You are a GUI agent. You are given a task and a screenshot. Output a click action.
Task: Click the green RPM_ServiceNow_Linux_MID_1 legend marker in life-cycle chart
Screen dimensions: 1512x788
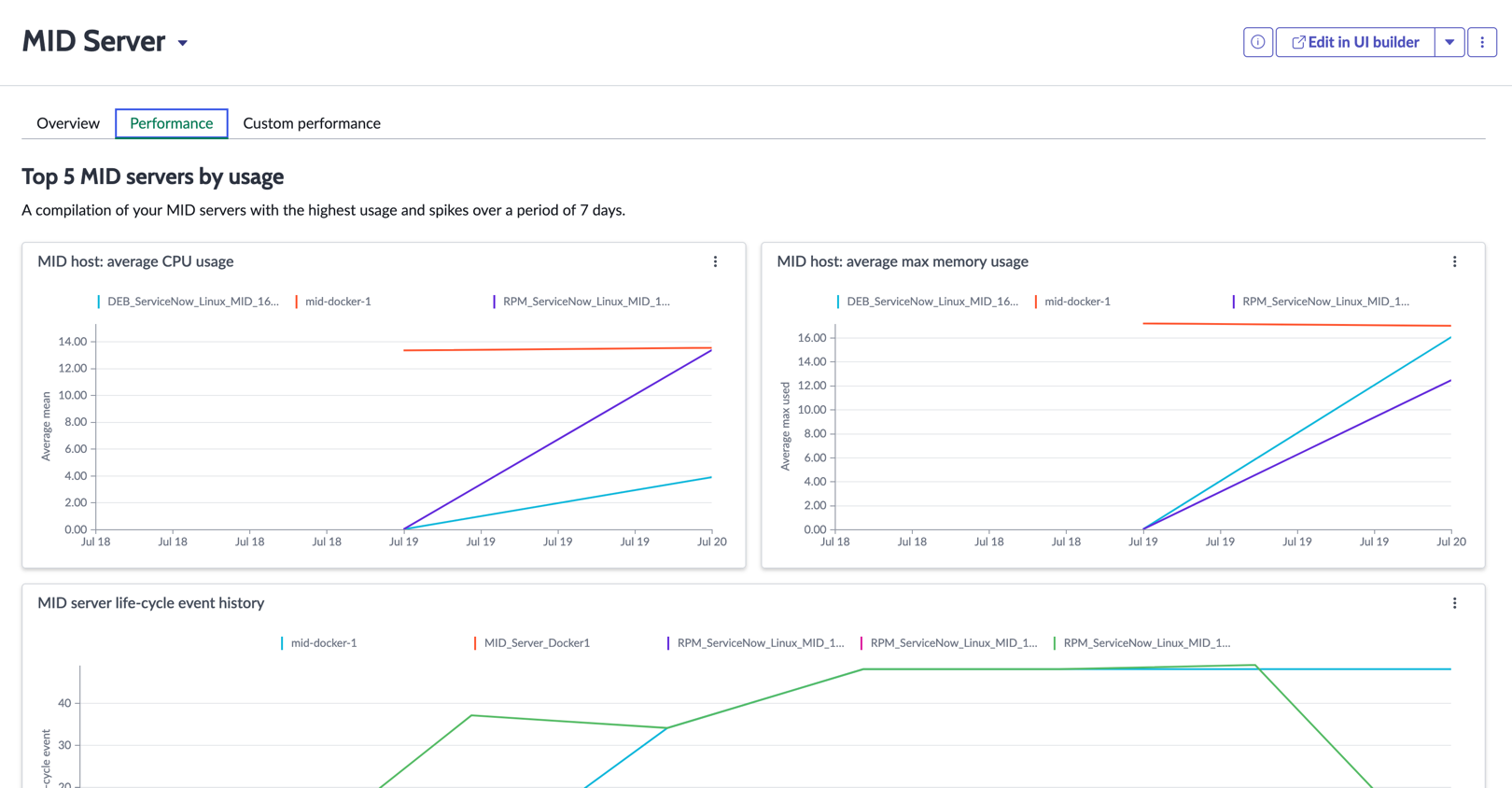pos(1055,643)
